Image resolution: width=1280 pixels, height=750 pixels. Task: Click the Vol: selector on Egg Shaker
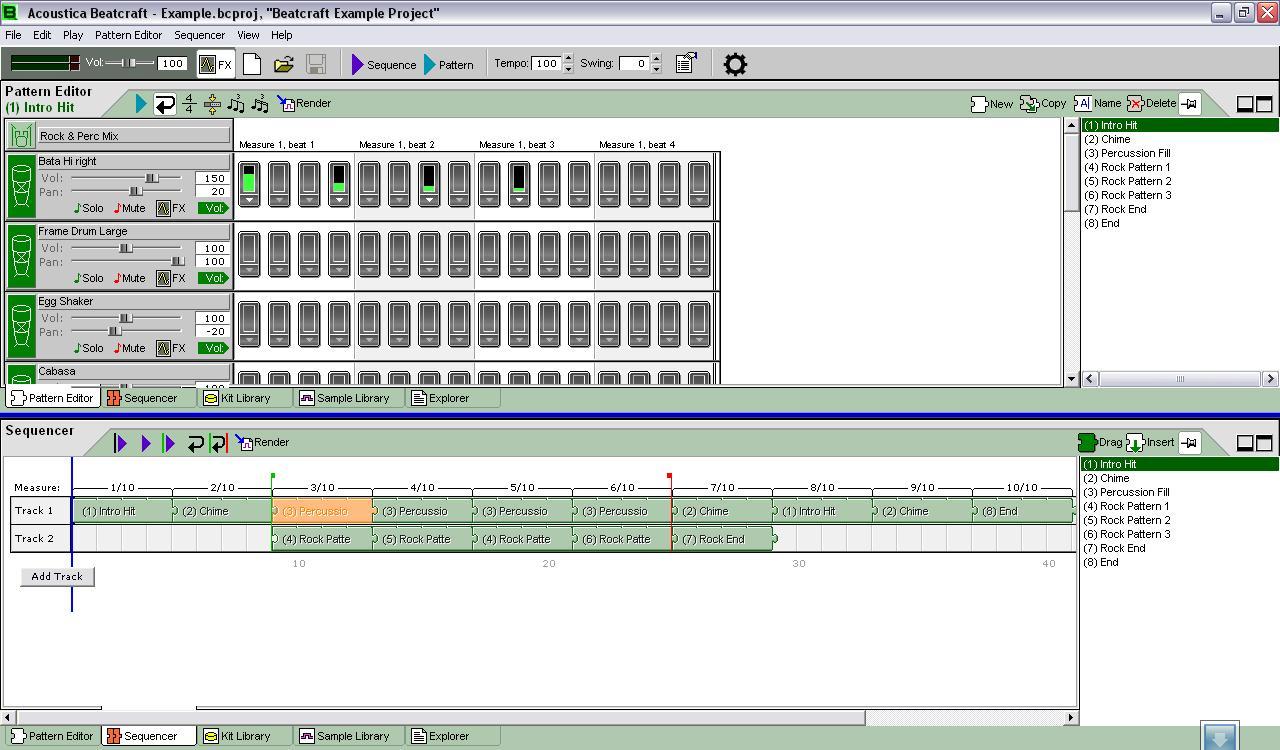213,348
